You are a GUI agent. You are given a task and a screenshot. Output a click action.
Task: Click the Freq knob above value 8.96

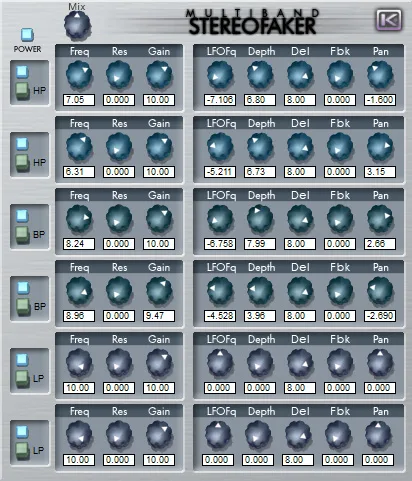click(79, 291)
